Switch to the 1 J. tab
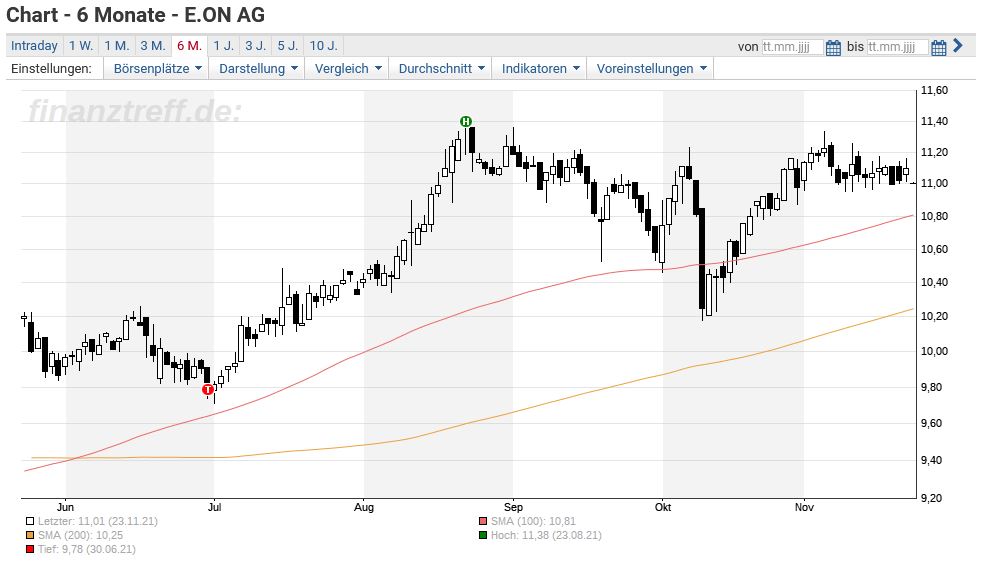Image resolution: width=982 pixels, height=564 pixels. 223,46
